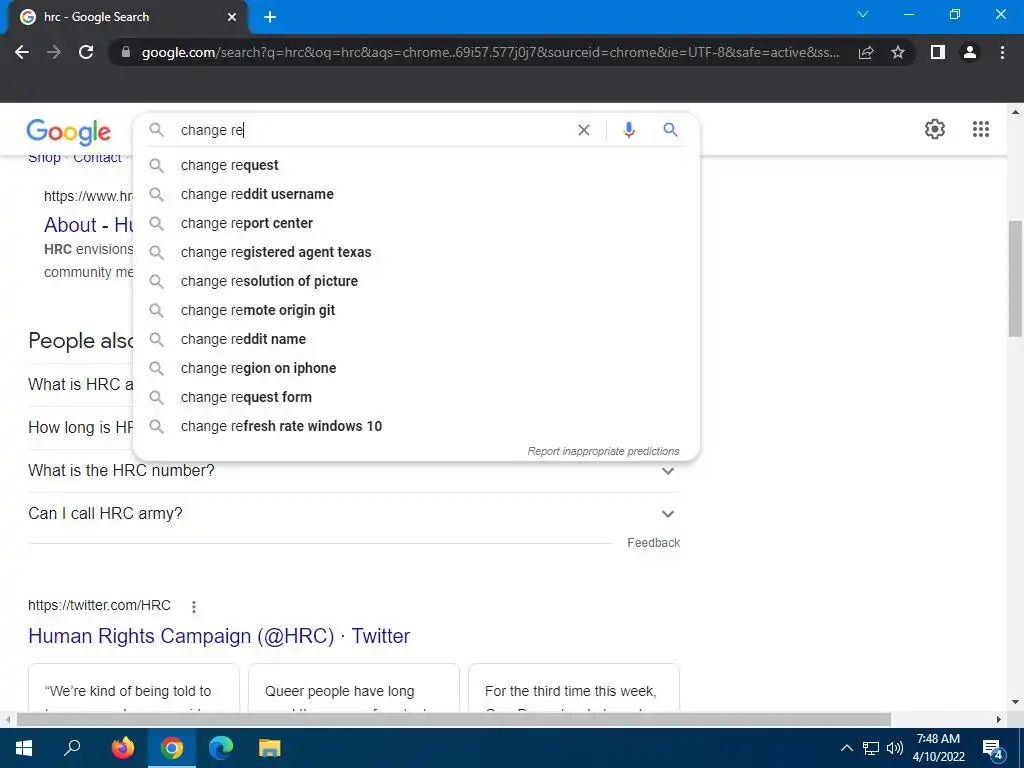The image size is (1024, 768).
Task: Click the Google logo
Action: [69, 132]
